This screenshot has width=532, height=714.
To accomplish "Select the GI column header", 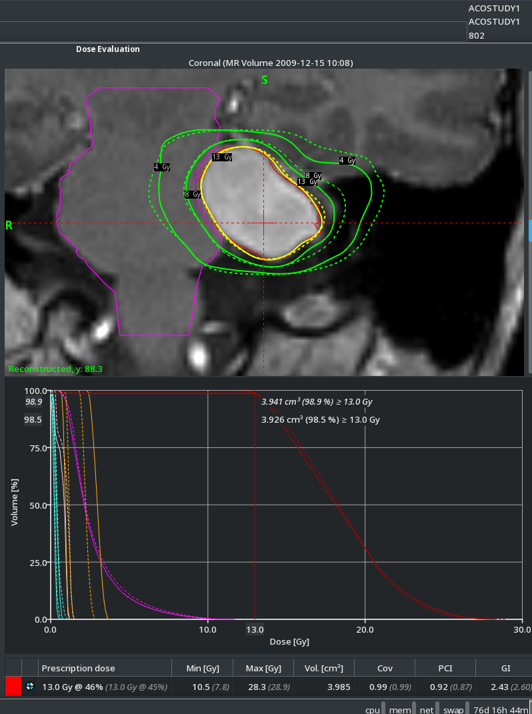I will click(x=505, y=668).
